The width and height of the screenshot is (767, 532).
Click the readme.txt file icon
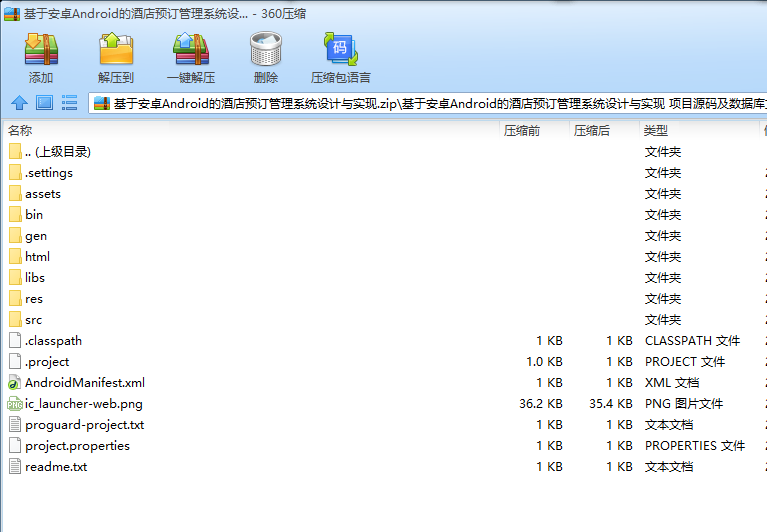coord(15,466)
